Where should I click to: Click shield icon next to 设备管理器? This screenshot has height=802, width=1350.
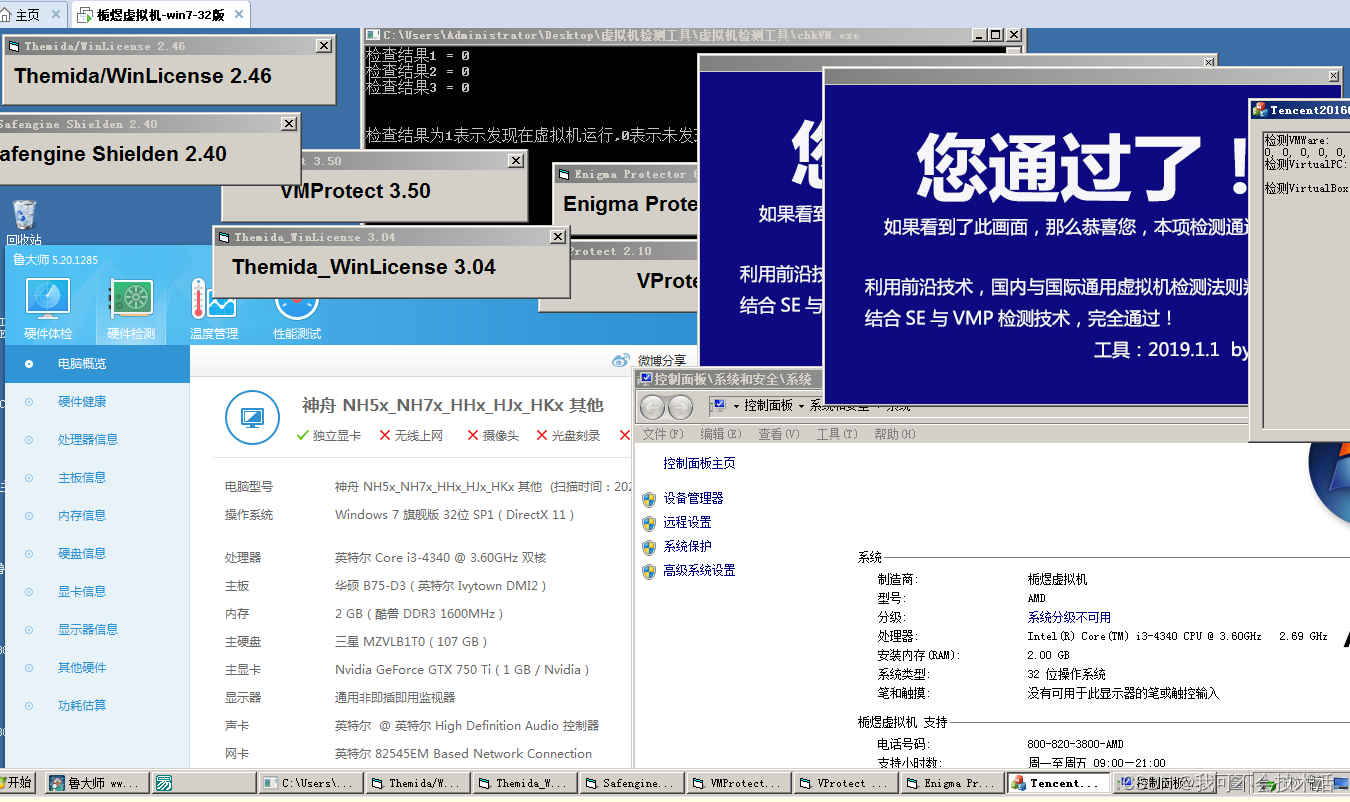pyautogui.click(x=649, y=498)
